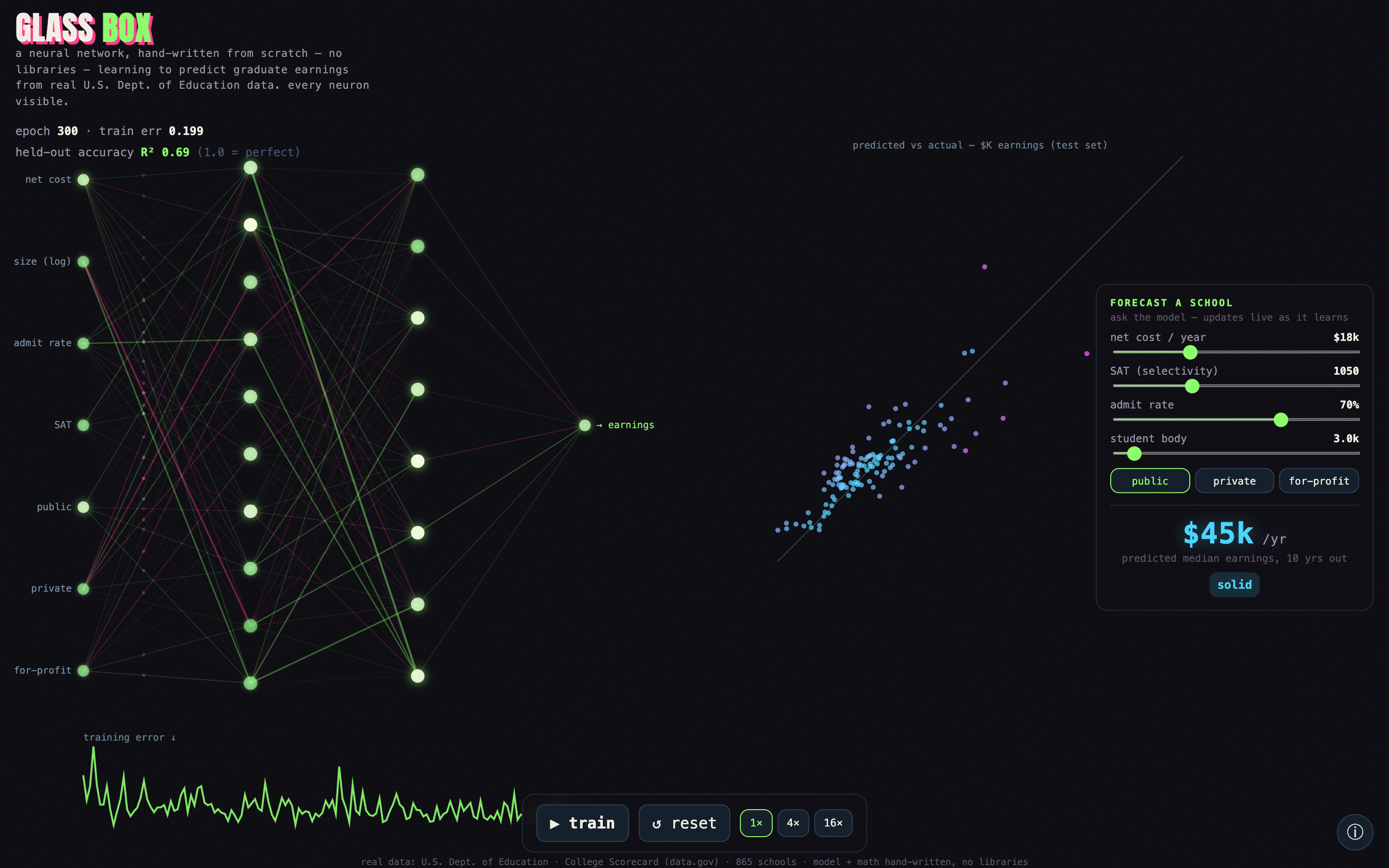Image resolution: width=1389 pixels, height=868 pixels.
Task: Open the info icon button
Action: click(x=1355, y=831)
